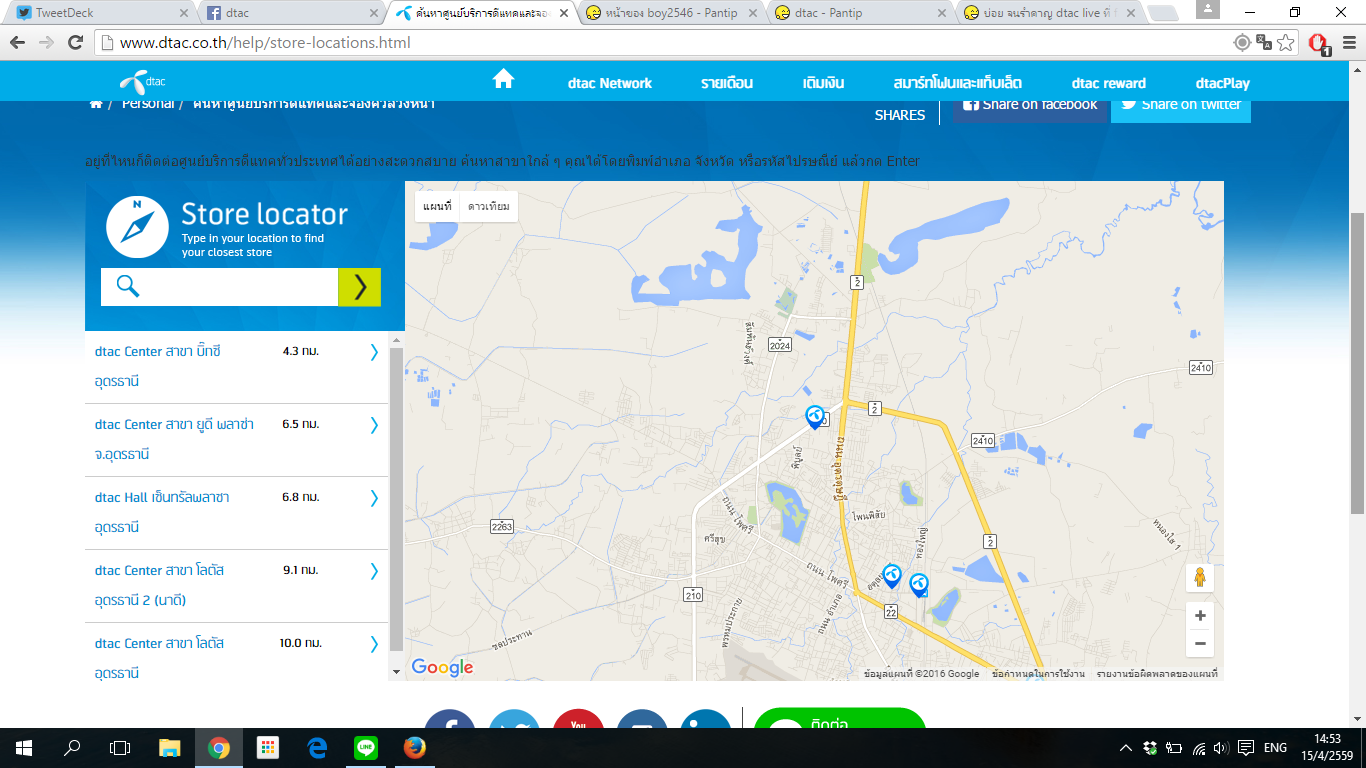This screenshot has width=1366, height=768.
Task: Expand the dtac Hall เซ็นทรัลพลาซา chevron
Action: point(374,498)
